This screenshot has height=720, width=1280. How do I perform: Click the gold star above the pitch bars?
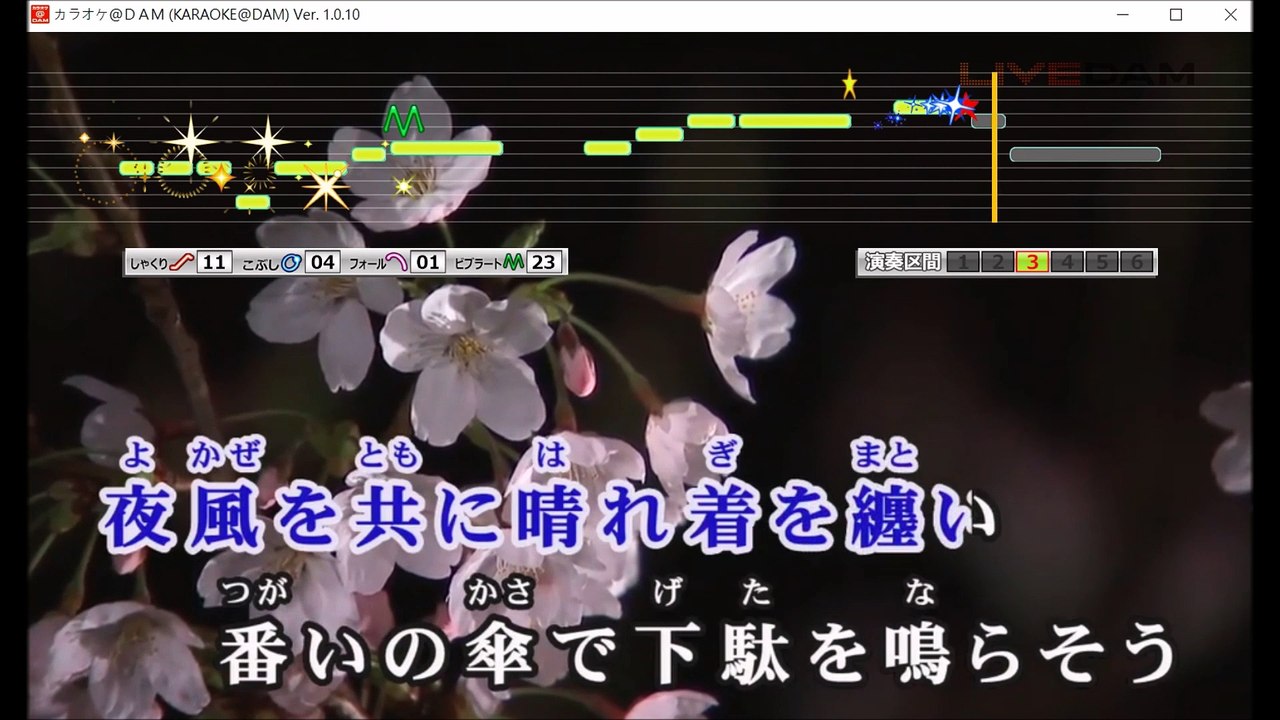click(849, 84)
